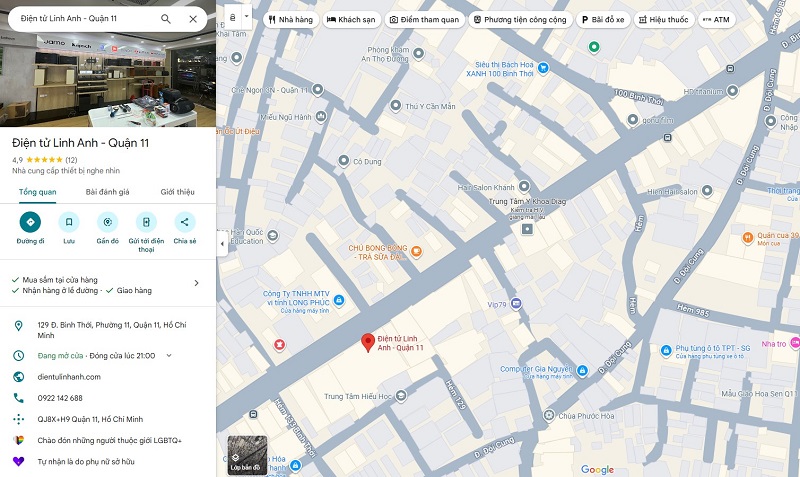Image resolution: width=800 pixels, height=477 pixels.
Task: Click Tự nhận là do phụ nữ sở hữu text
Action: pos(86,461)
